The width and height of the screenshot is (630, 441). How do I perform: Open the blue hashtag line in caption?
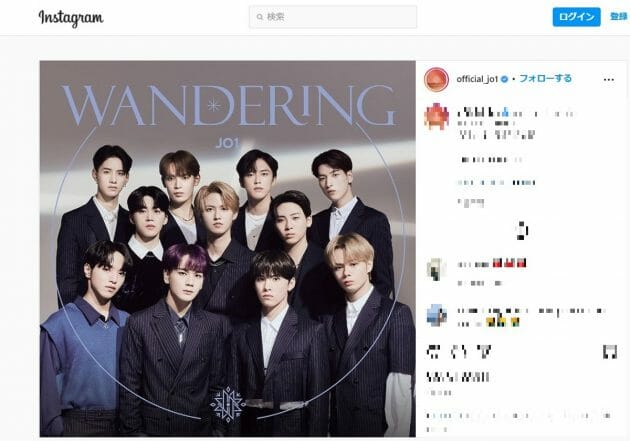tap(497, 183)
